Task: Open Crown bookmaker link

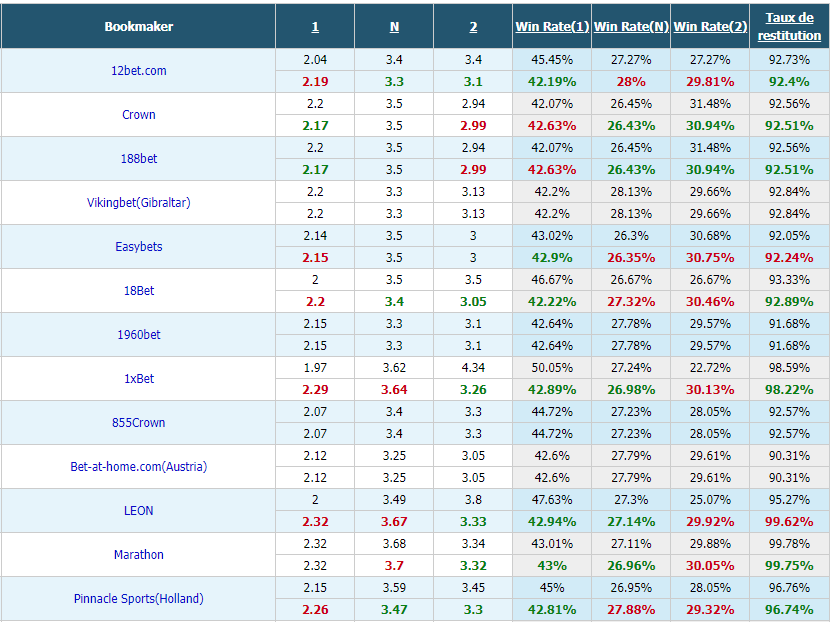Action: (138, 114)
